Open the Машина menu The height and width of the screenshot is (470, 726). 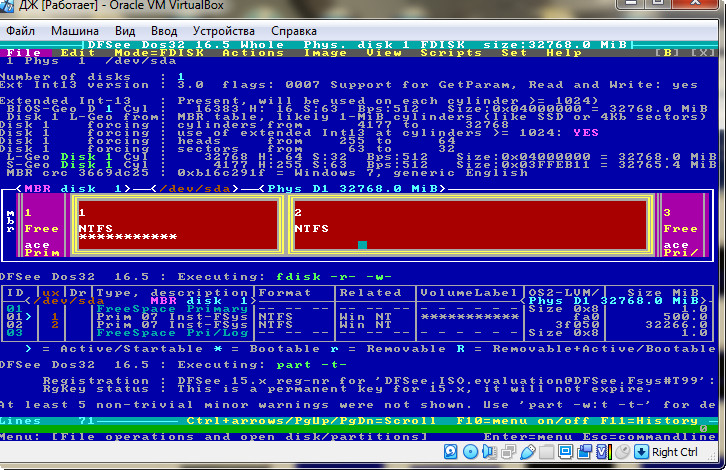(75, 31)
